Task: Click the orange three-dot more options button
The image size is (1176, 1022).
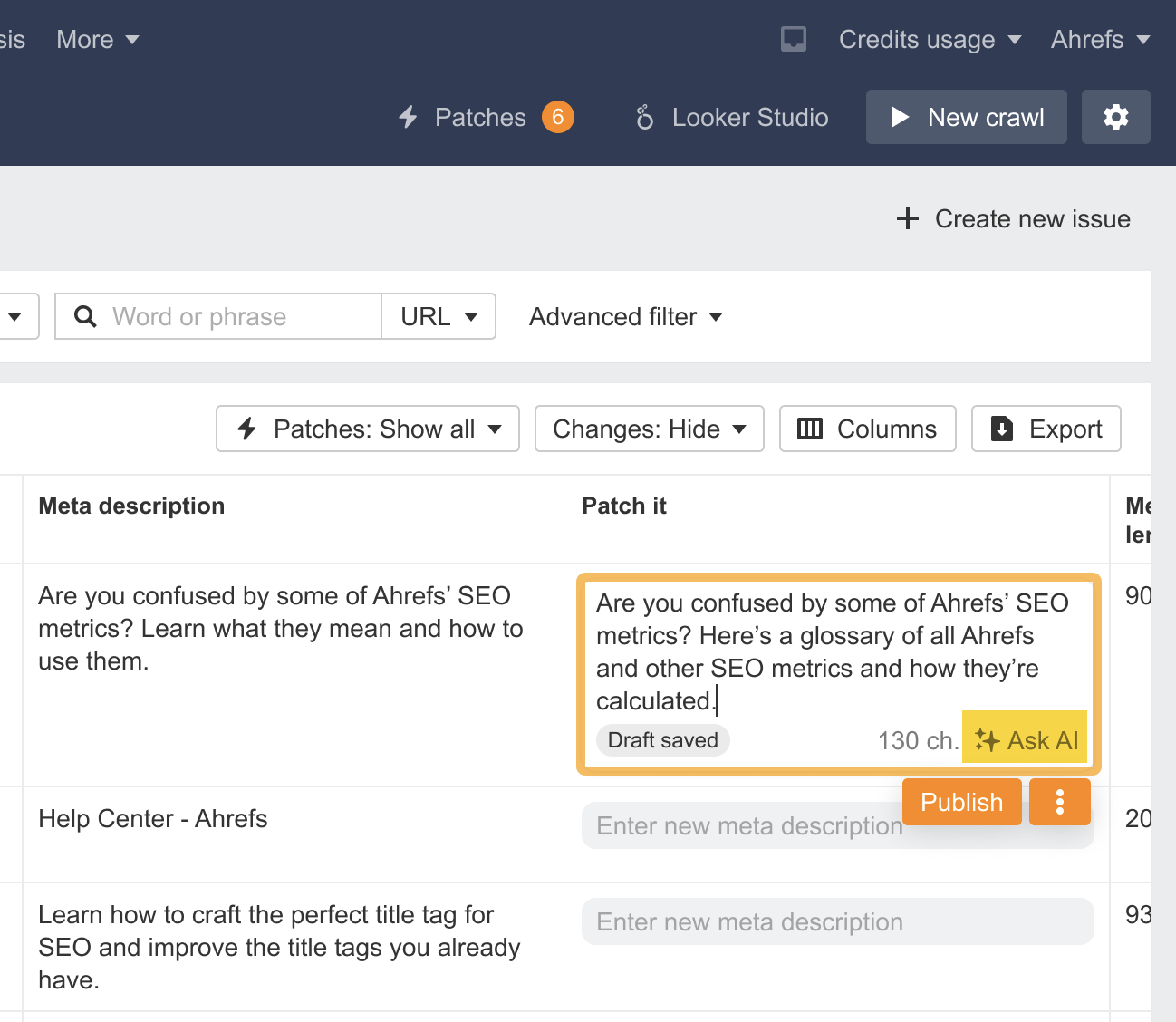Action: tap(1059, 802)
